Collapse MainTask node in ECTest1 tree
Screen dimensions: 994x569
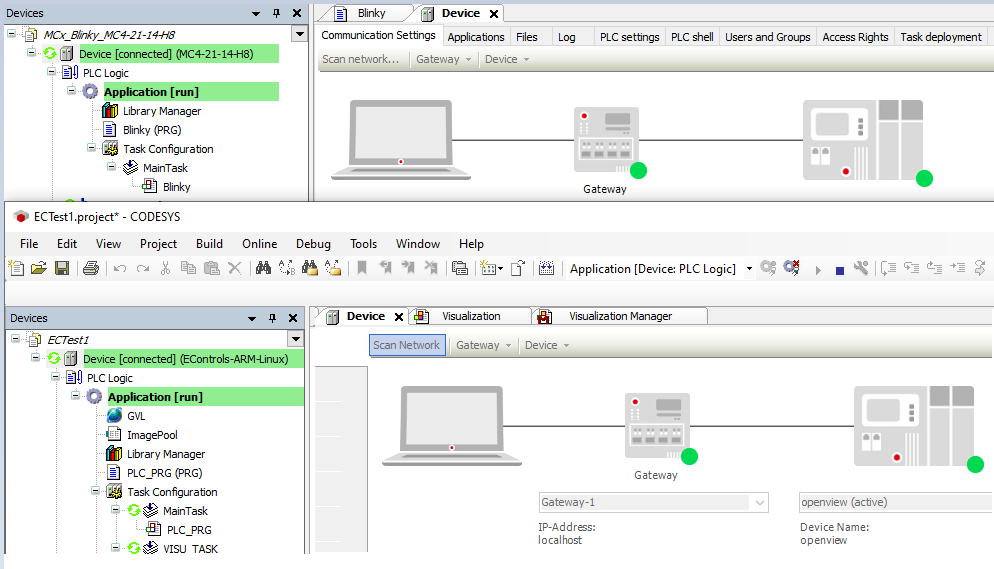(115, 509)
